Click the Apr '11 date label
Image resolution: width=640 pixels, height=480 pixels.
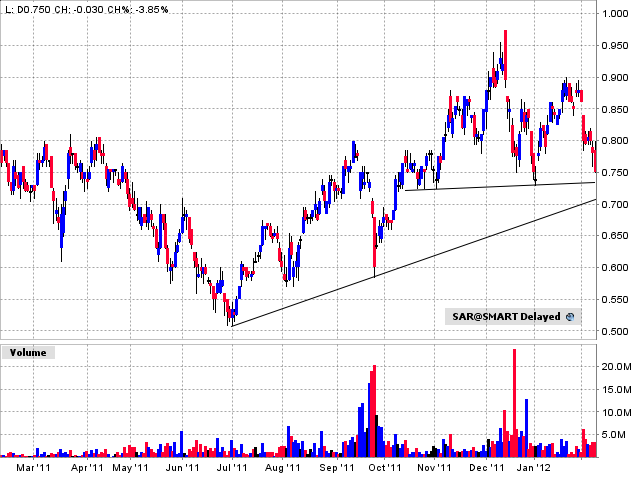click(87, 468)
